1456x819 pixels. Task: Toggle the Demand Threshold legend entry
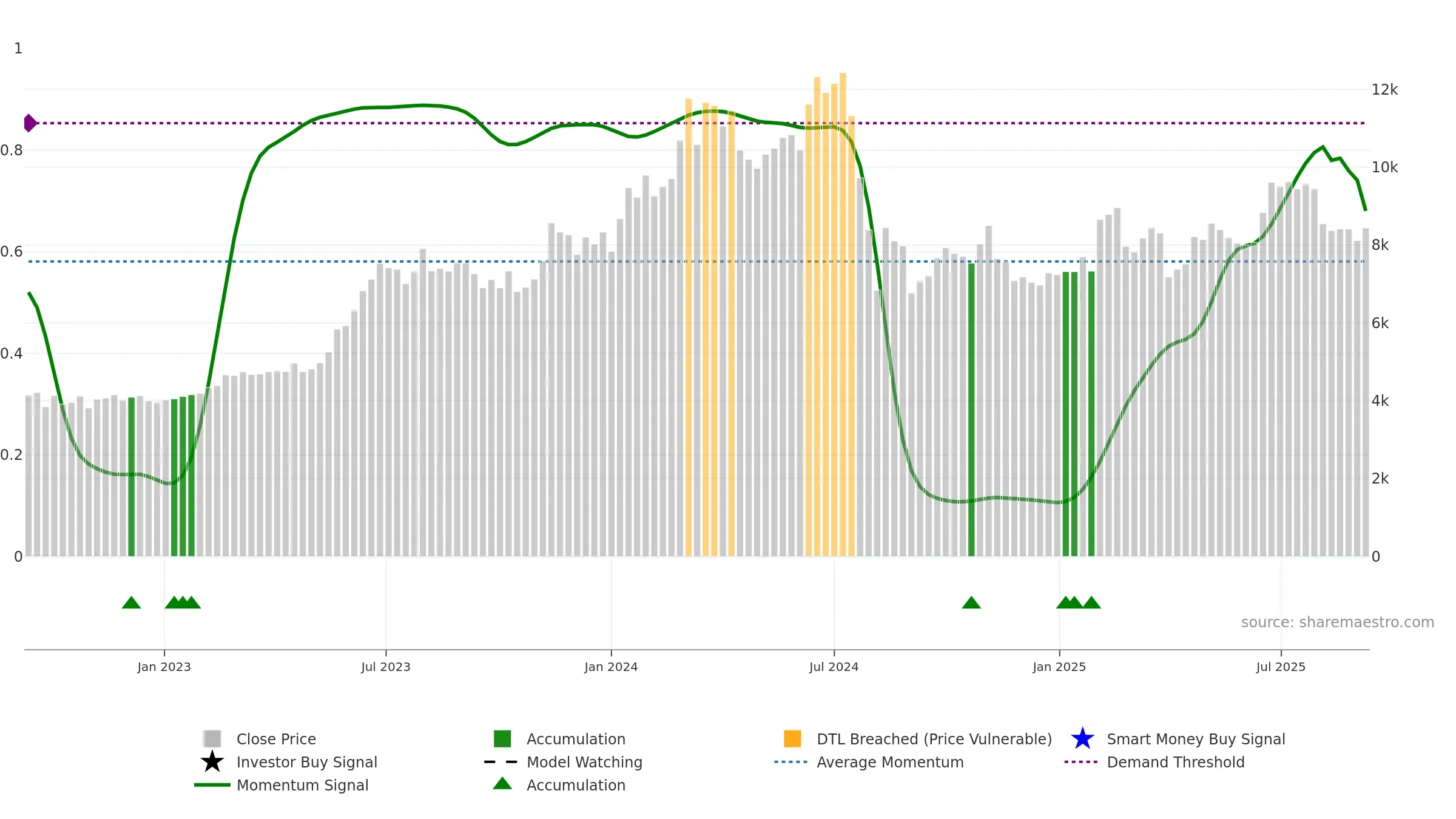click(1154, 762)
